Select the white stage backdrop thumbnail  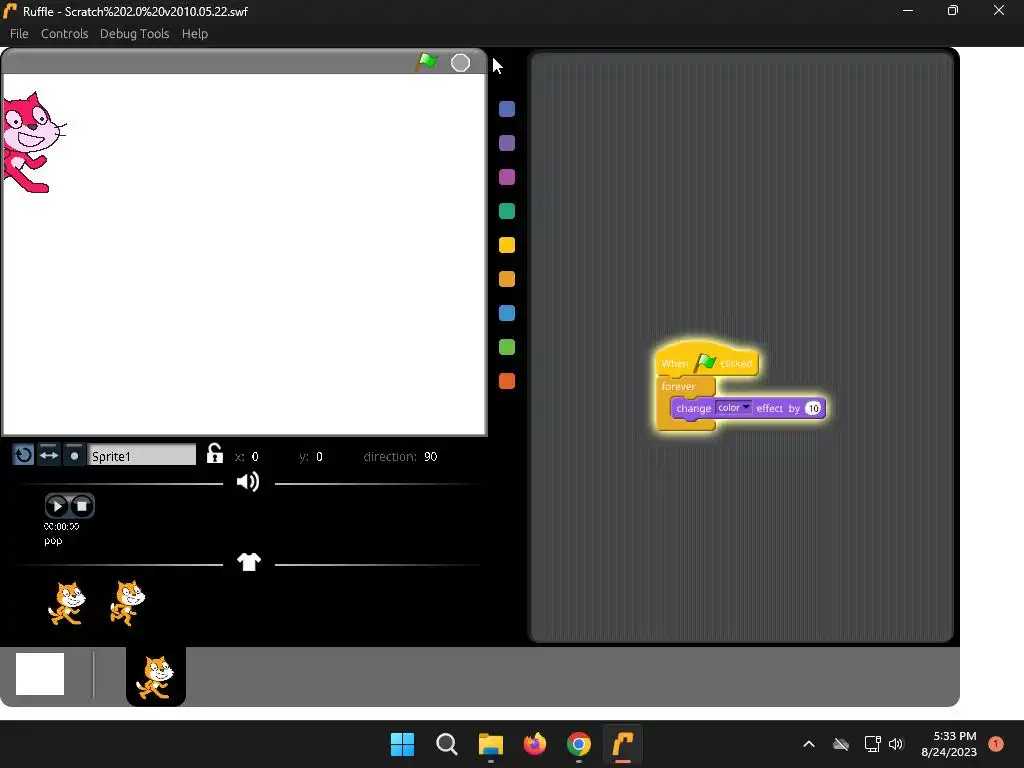(x=40, y=674)
